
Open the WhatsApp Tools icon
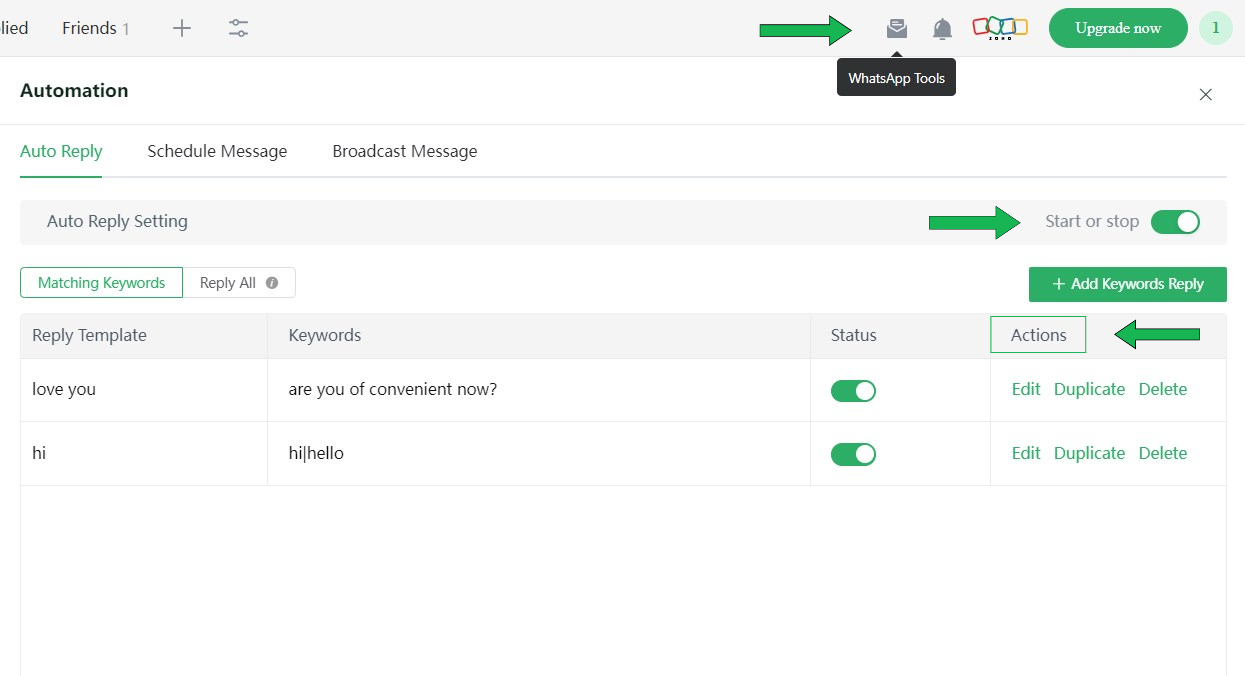pos(897,29)
